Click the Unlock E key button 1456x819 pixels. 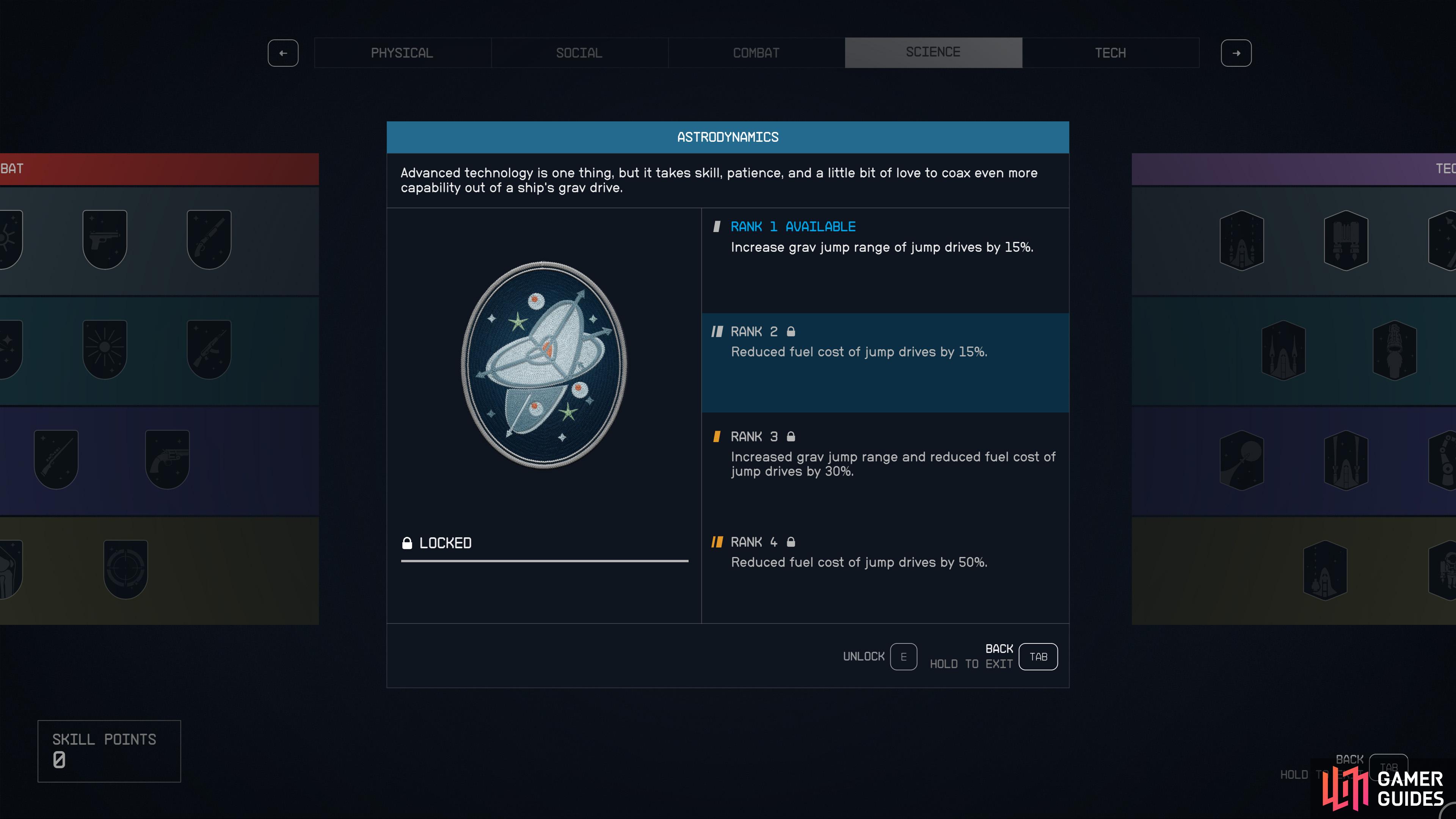coord(903,657)
